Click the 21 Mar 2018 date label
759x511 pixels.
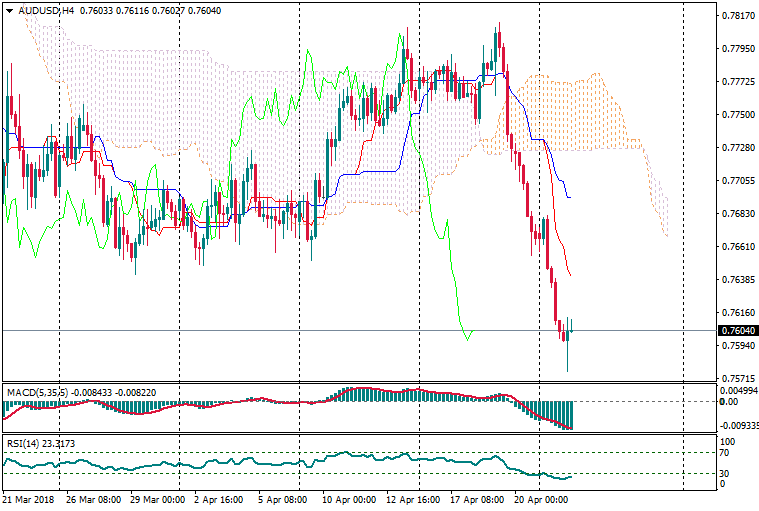click(29, 498)
